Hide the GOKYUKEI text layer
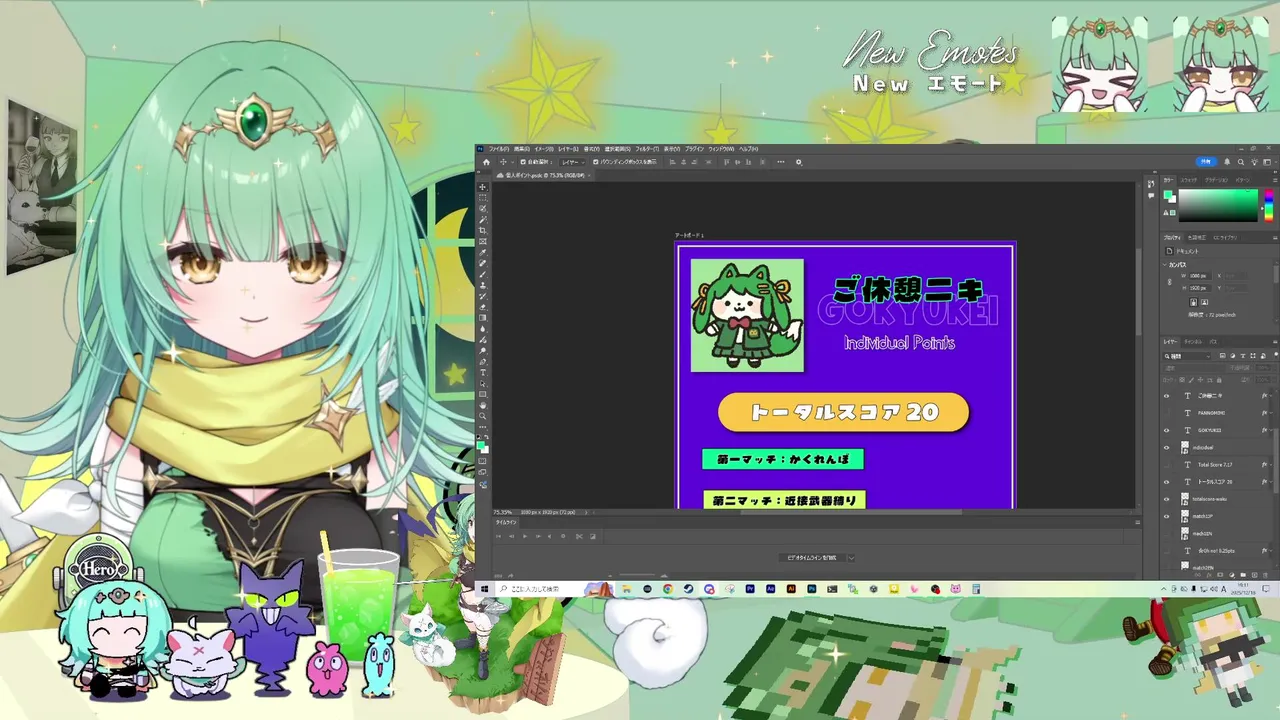Viewport: 1280px width, 720px height. pos(1166,430)
